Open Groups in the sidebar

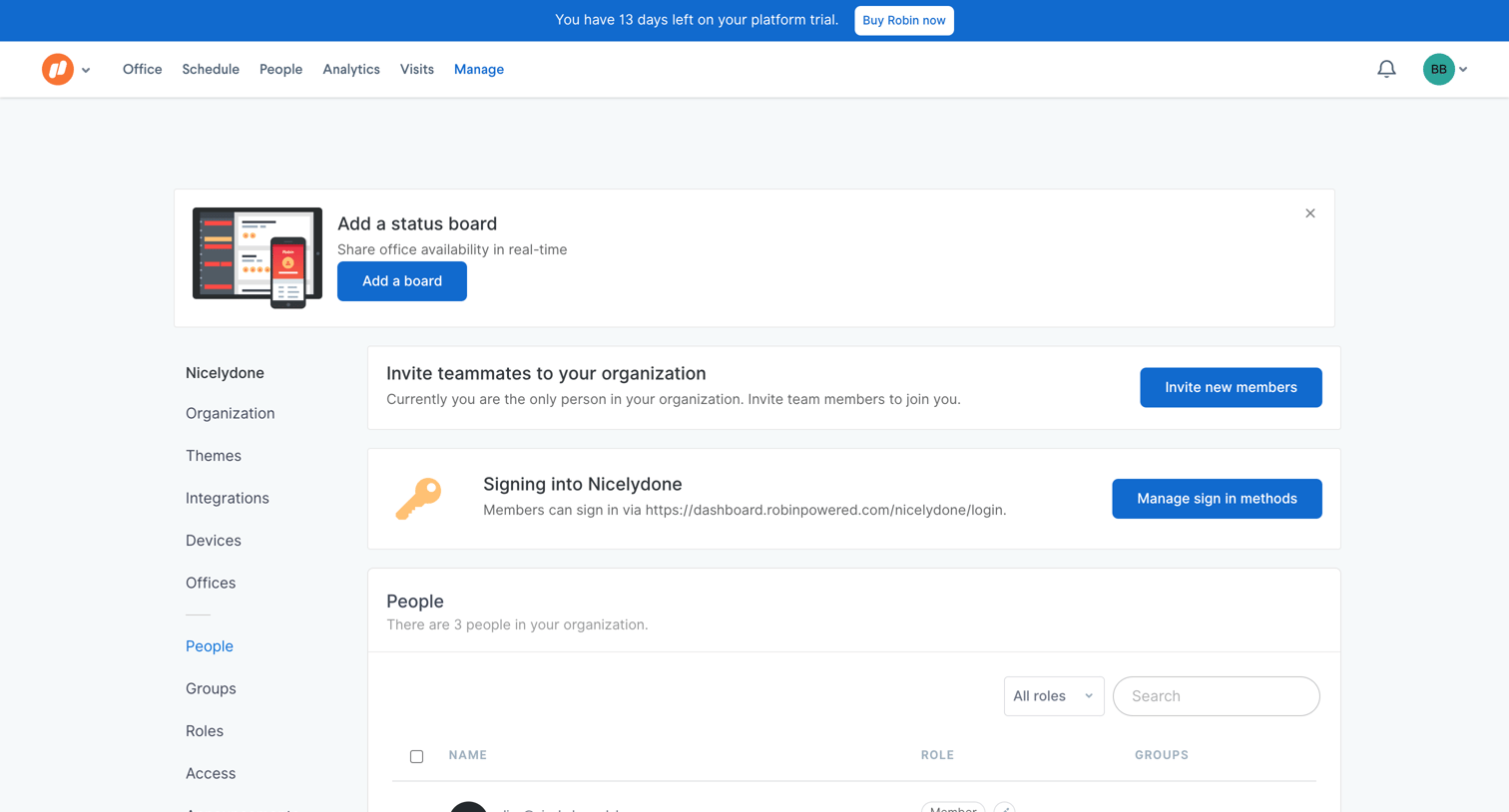pos(211,688)
